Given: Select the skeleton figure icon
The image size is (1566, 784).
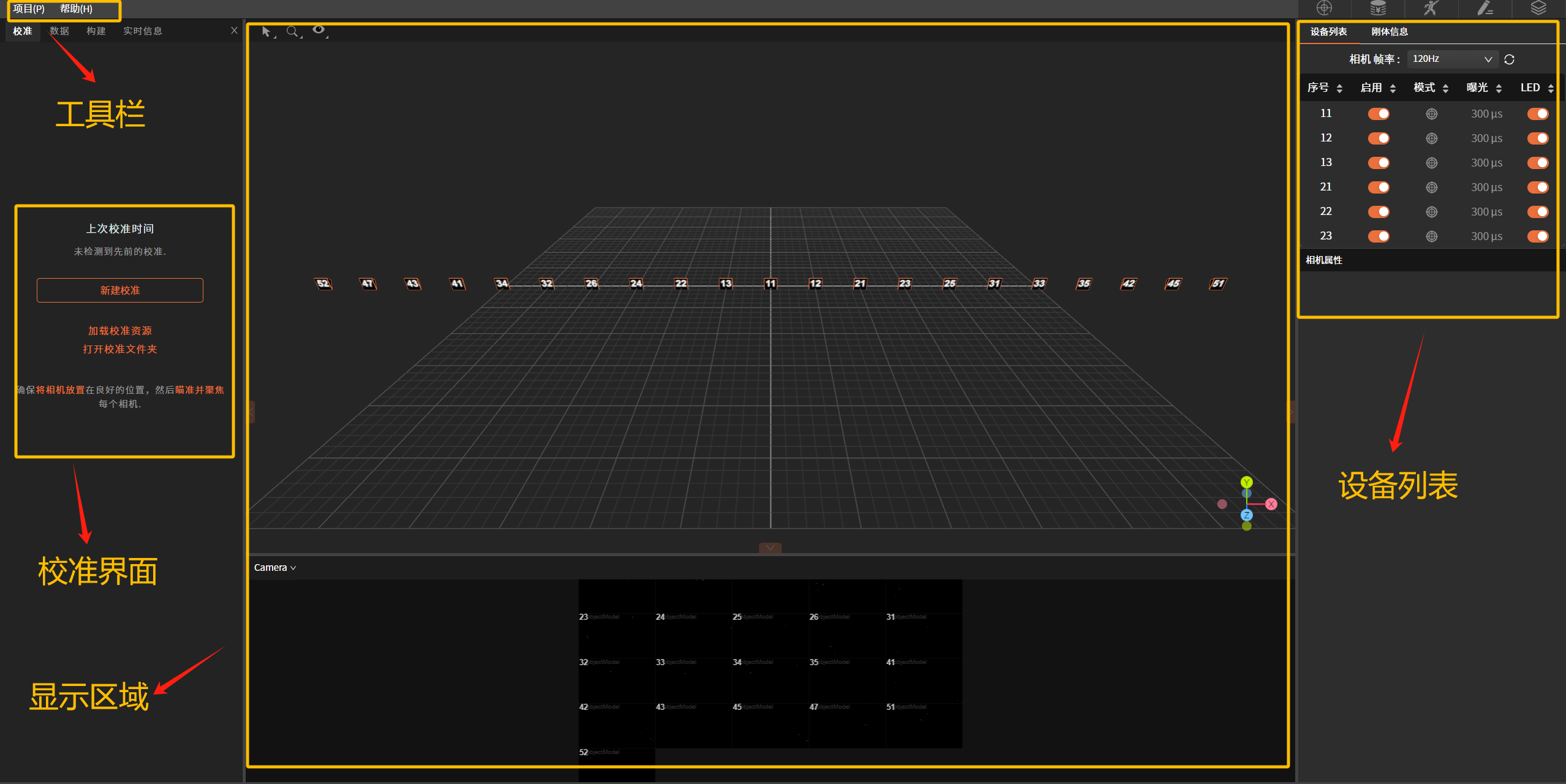Looking at the screenshot, I should (1431, 8).
